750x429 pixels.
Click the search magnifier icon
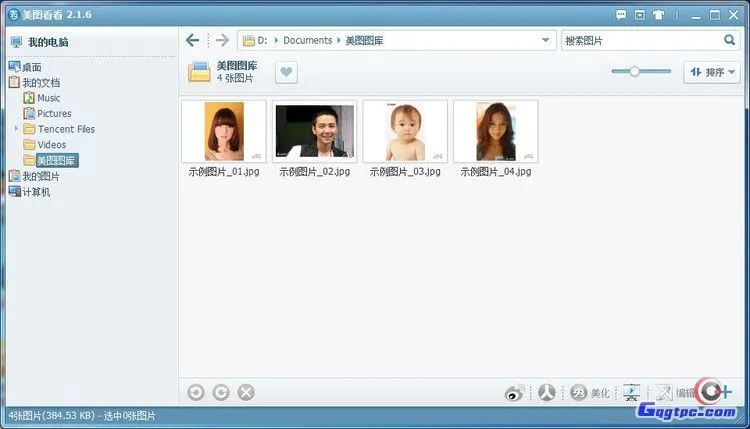pyautogui.click(x=729, y=41)
